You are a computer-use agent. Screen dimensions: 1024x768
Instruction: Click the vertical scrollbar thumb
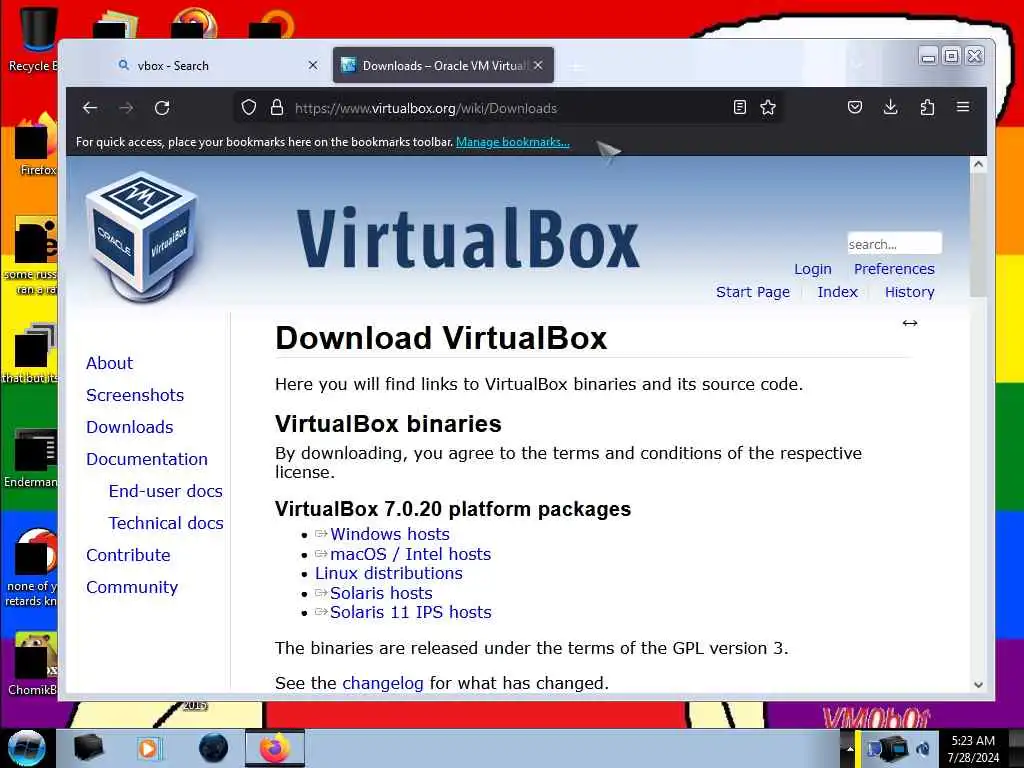tap(978, 234)
